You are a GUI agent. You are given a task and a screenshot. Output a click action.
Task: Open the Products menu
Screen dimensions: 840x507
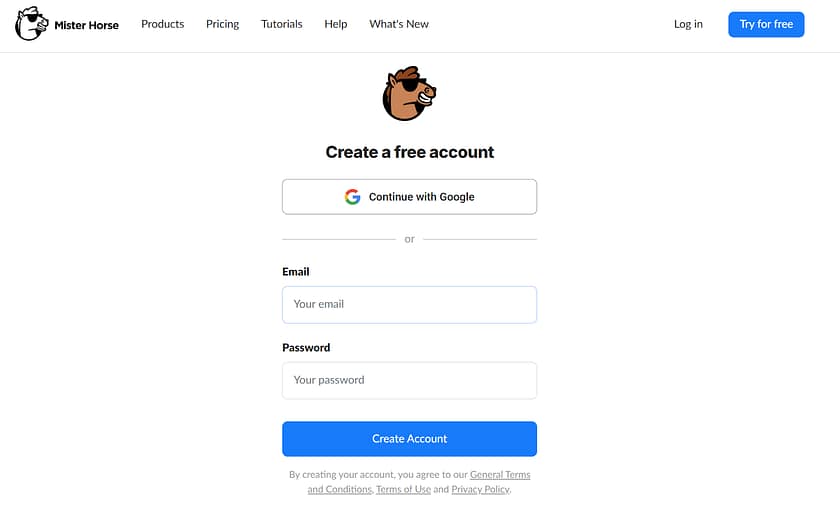(162, 24)
